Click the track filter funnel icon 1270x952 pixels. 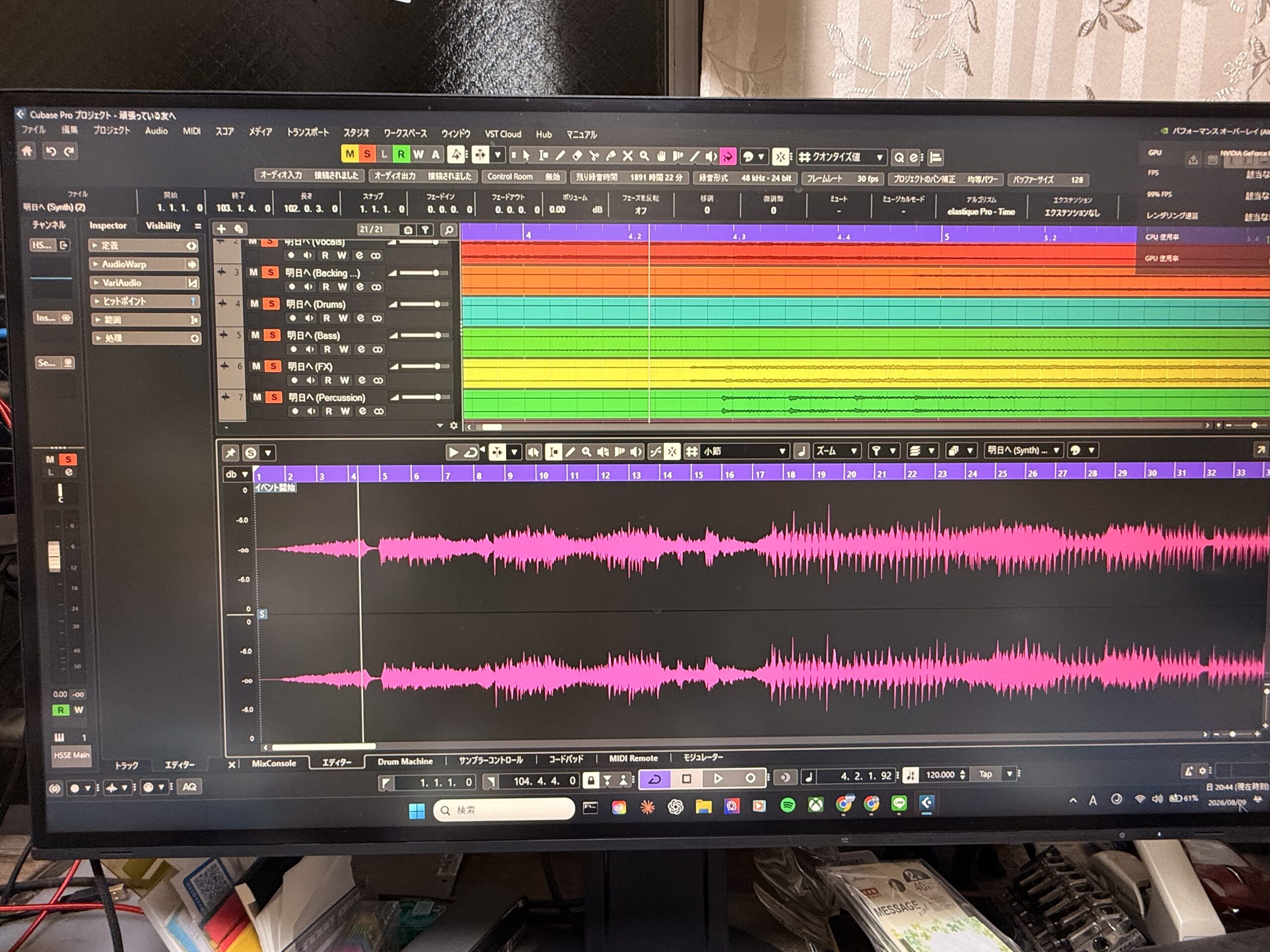click(x=426, y=230)
